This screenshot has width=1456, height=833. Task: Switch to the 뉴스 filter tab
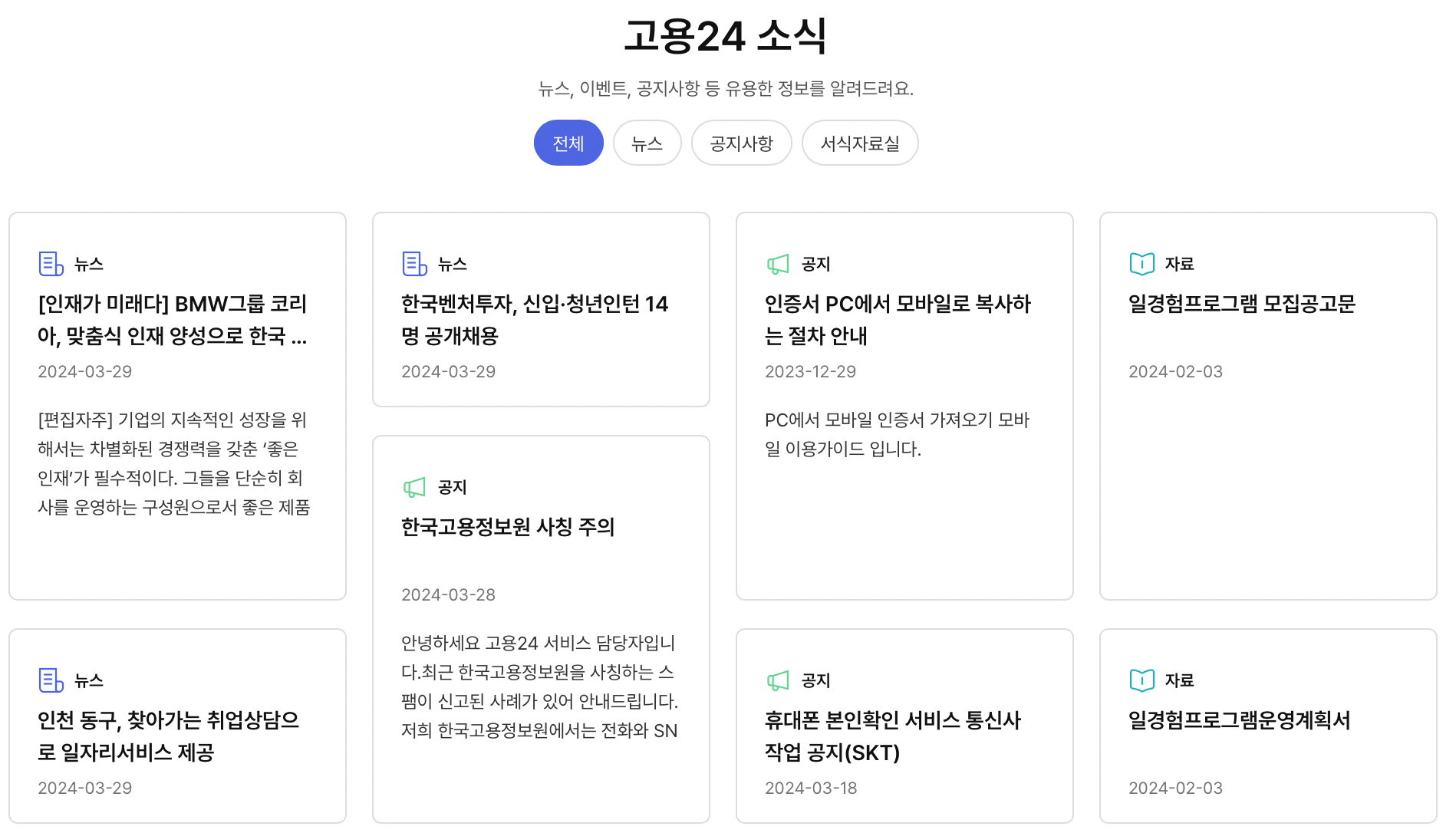[x=647, y=143]
